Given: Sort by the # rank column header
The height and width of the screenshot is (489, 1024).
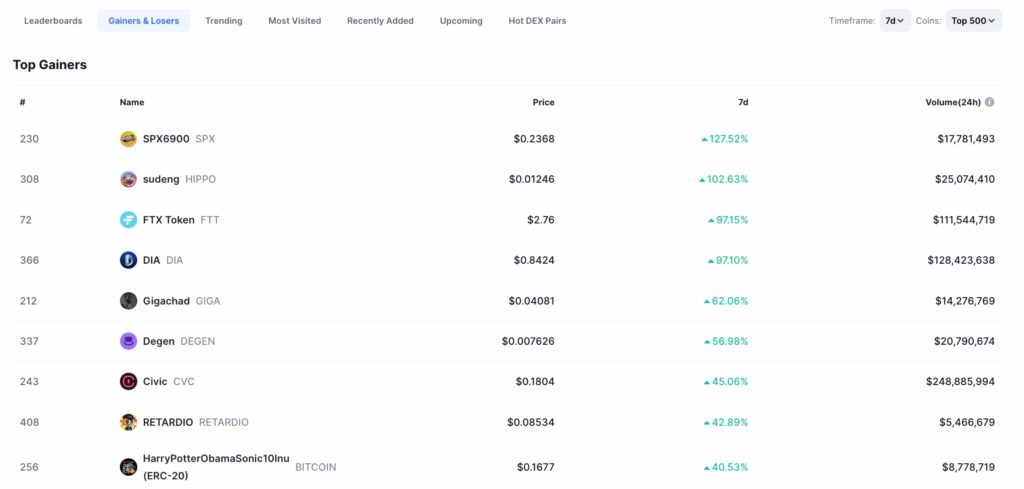Looking at the screenshot, I should [x=22, y=103].
